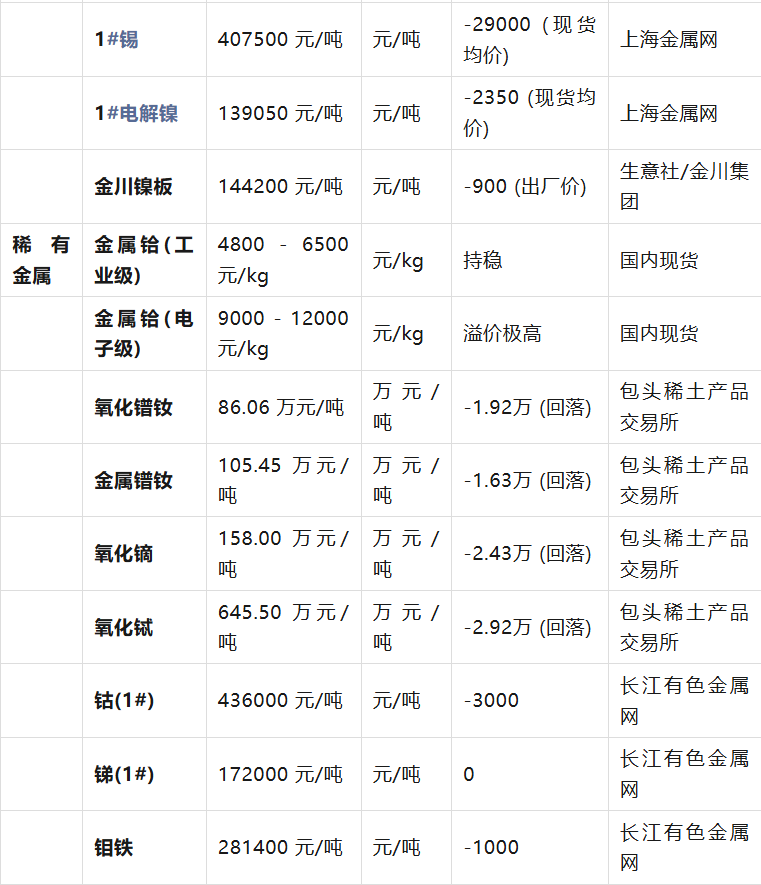Select the 金属铪(工业级) name cell
This screenshot has width=761, height=885.
tap(144, 260)
